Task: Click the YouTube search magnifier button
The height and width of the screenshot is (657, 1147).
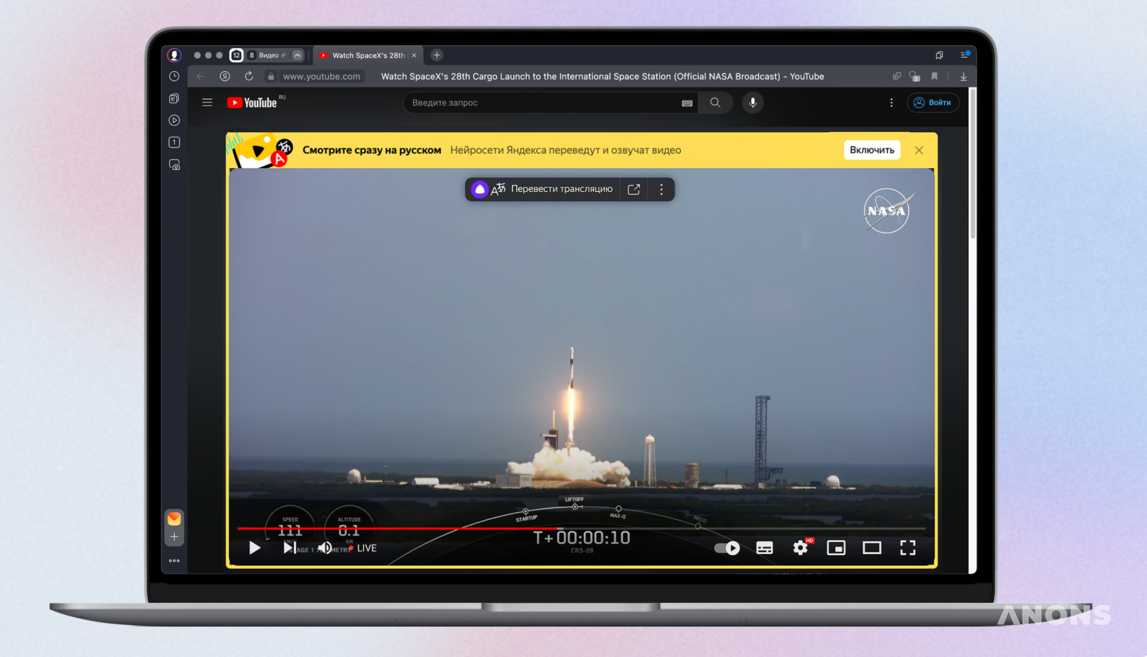Action: 715,102
